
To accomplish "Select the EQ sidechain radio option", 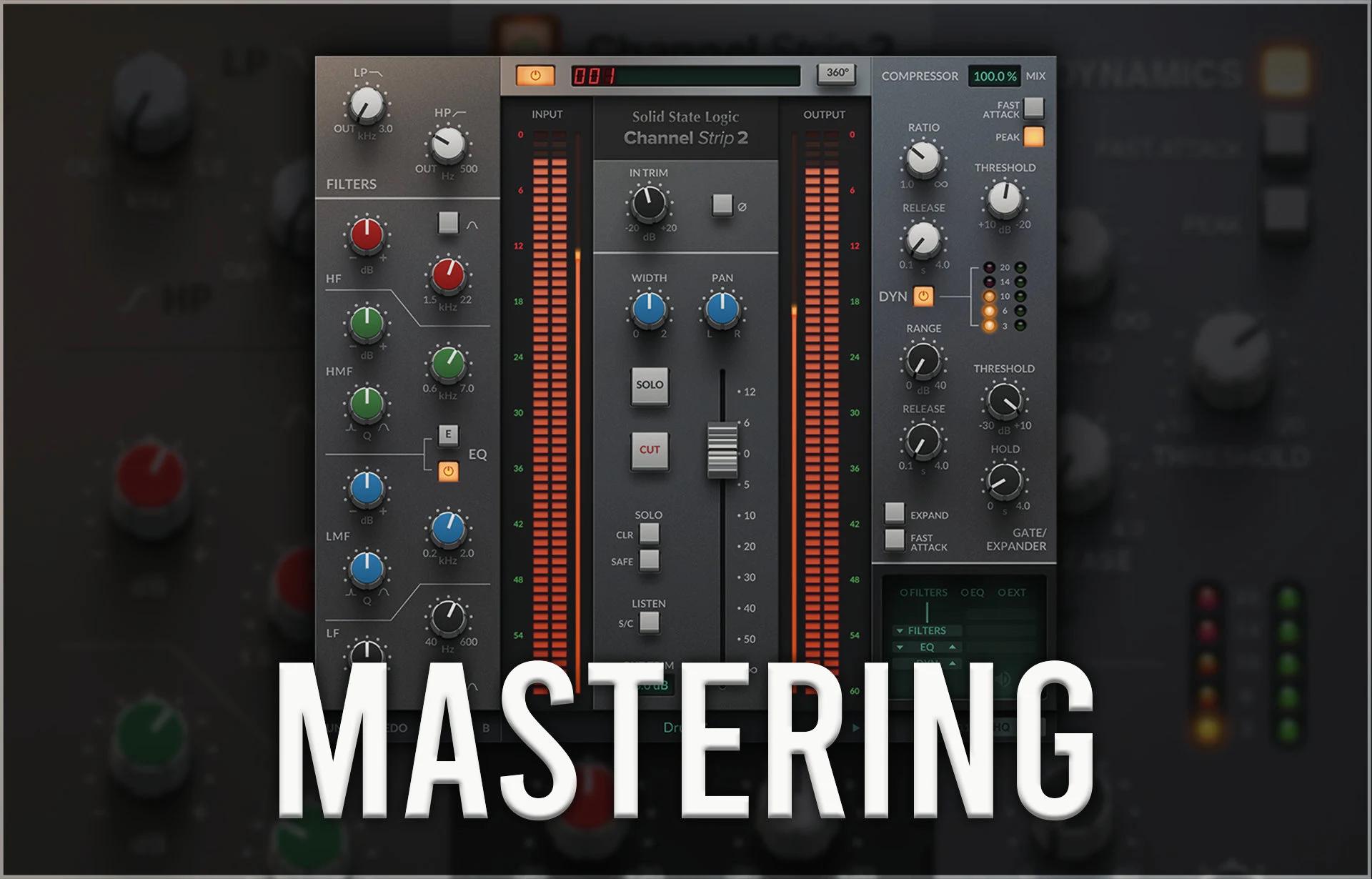I will point(973,592).
